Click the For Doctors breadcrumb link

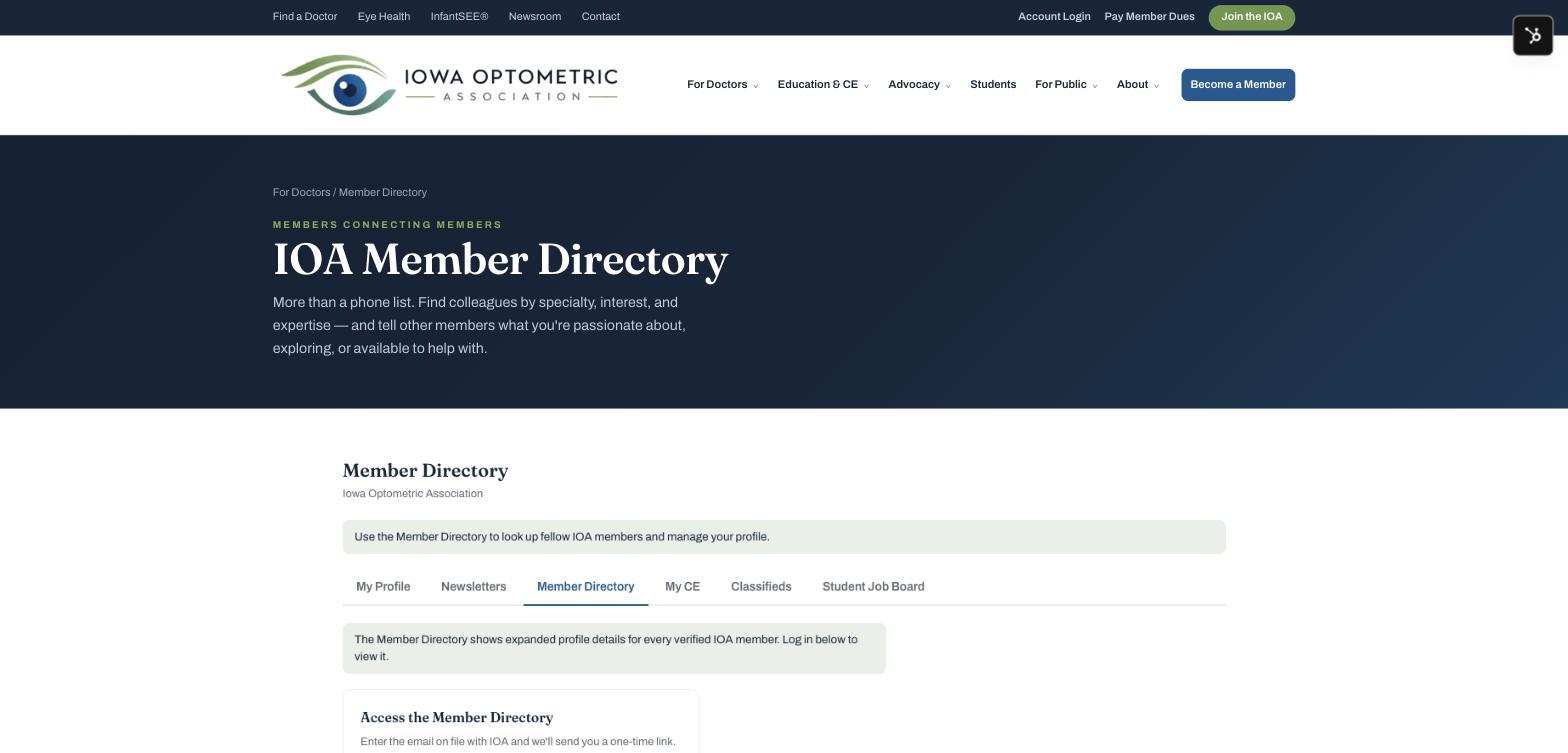pyautogui.click(x=301, y=193)
